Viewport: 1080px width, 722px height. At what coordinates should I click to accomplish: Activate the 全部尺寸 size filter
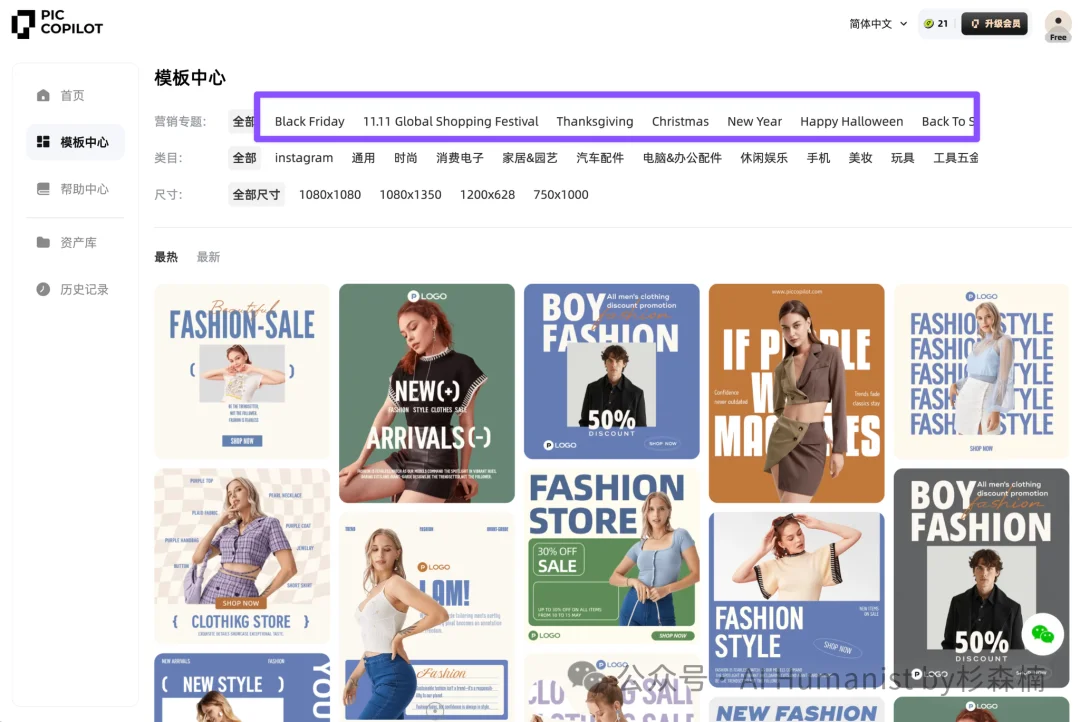pos(256,194)
